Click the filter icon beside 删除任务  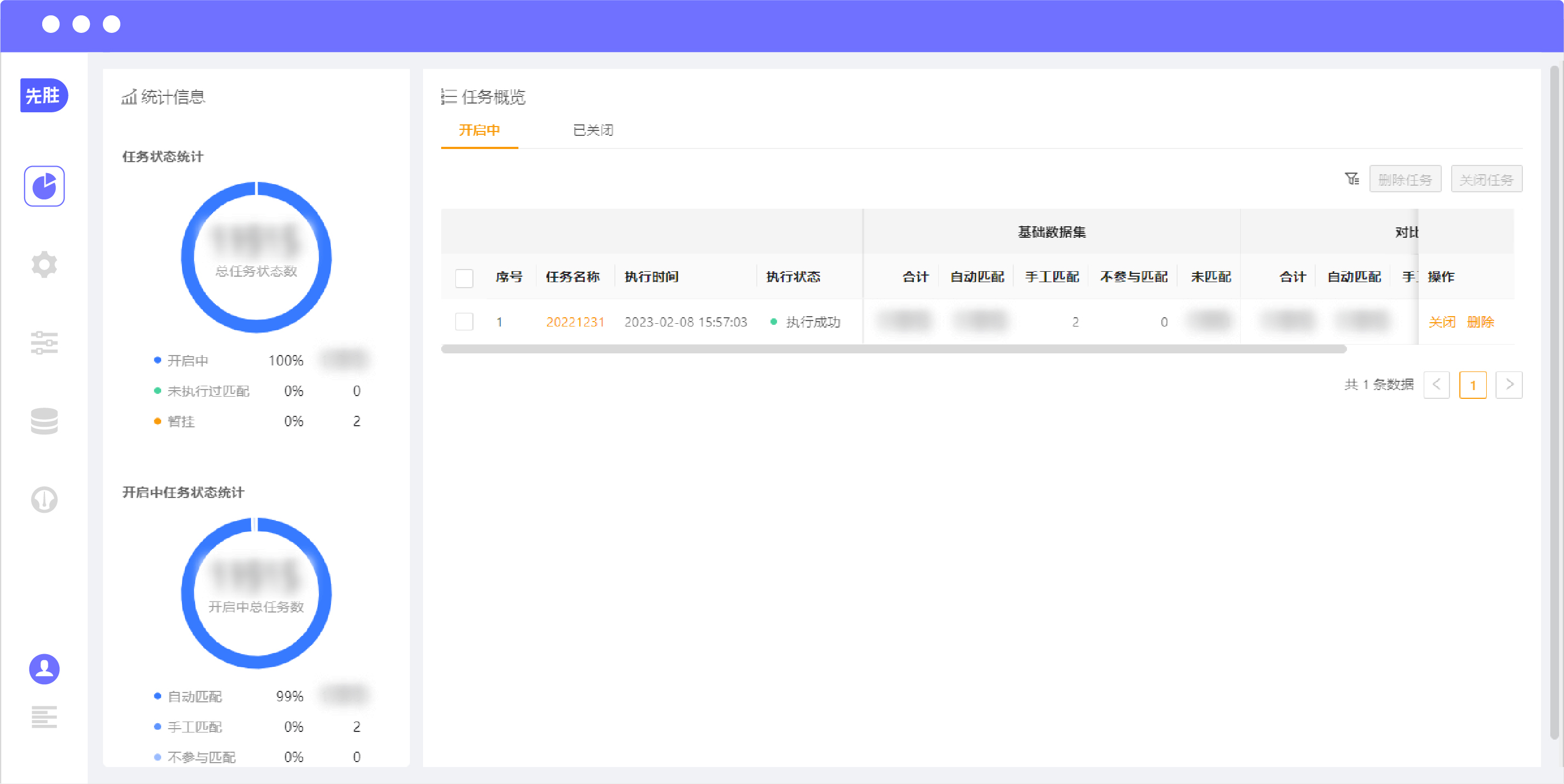pos(1351,179)
